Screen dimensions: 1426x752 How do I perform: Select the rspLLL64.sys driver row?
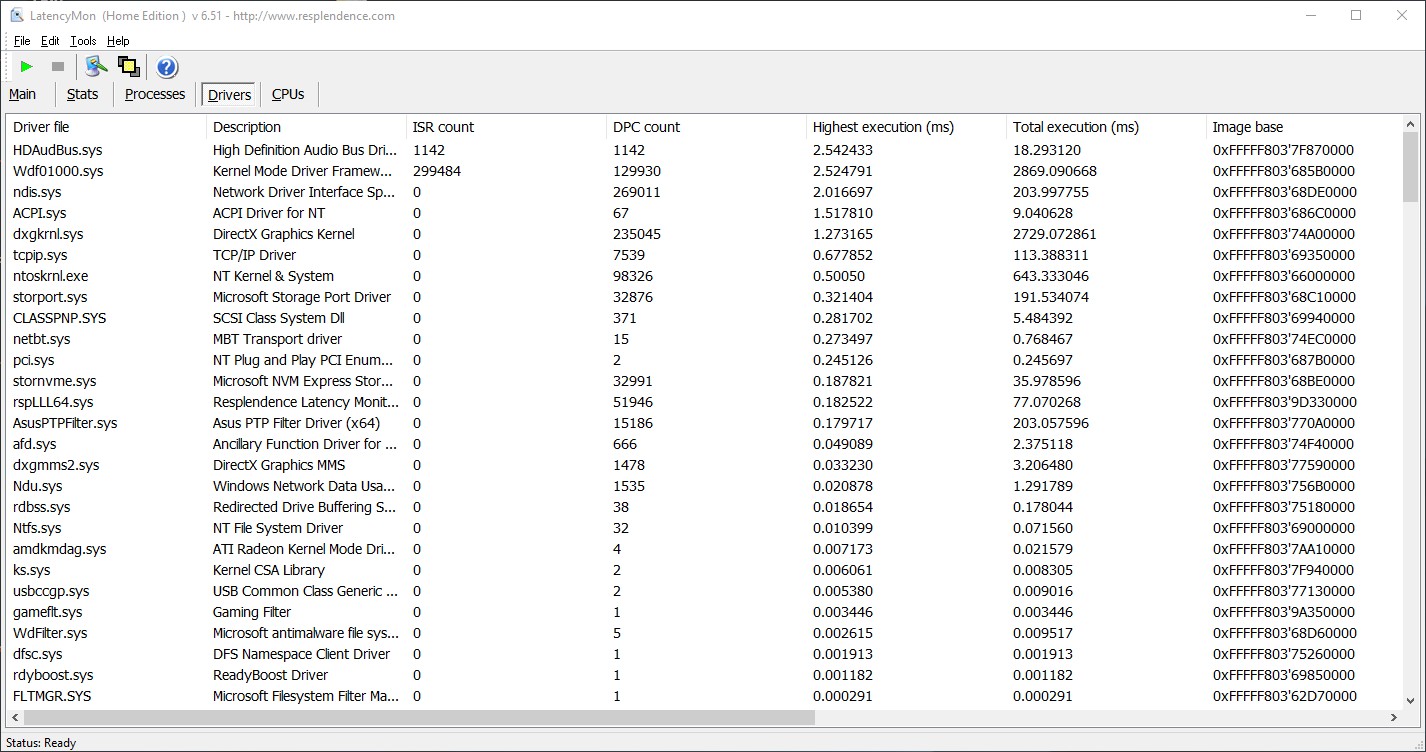click(x=704, y=402)
